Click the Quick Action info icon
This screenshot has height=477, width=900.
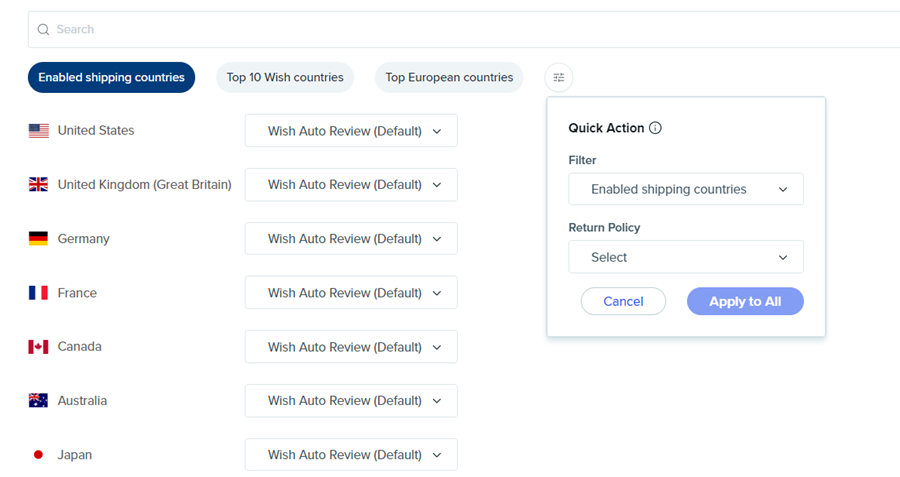tap(656, 128)
